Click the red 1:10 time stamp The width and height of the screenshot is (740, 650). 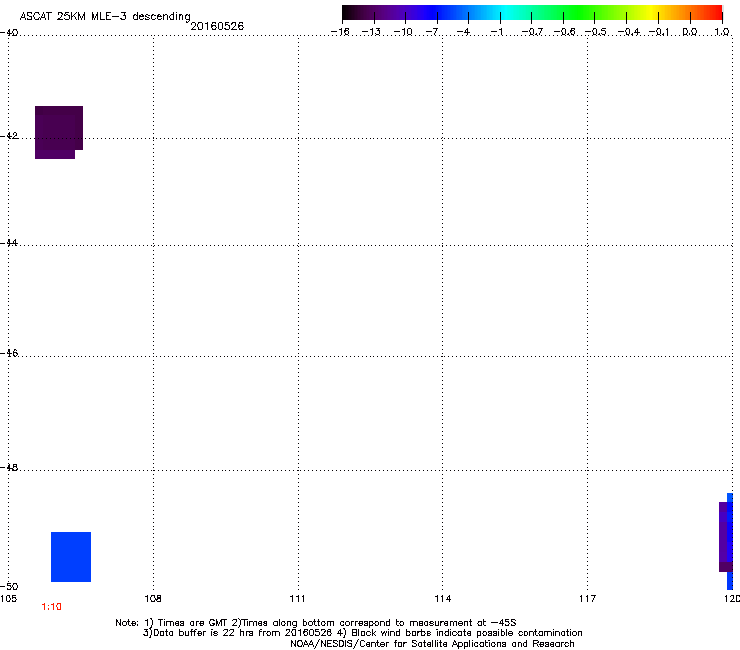point(51,607)
